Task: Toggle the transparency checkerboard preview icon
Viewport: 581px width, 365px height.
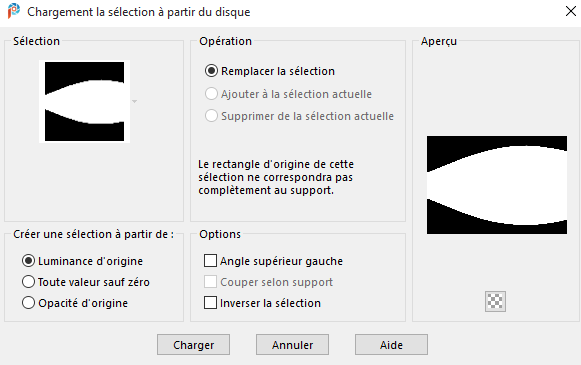Action: 495,301
